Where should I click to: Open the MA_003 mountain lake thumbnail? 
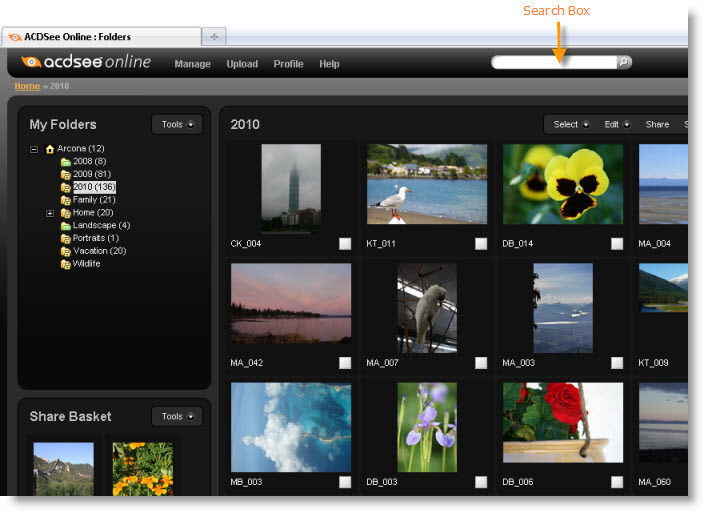pyautogui.click(x=563, y=308)
